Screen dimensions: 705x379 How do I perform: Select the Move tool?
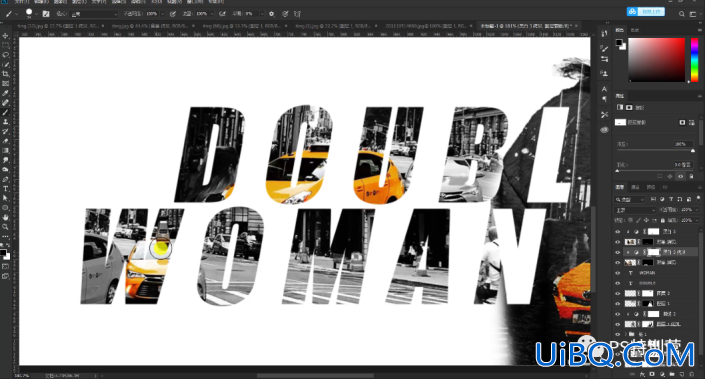click(5, 36)
